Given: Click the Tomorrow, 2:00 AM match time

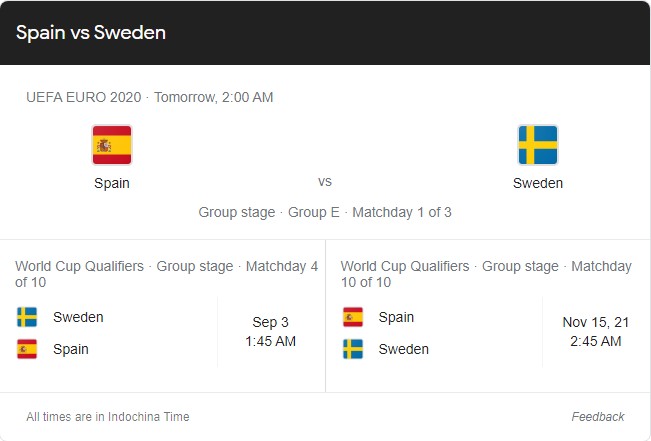Looking at the screenshot, I should [213, 97].
